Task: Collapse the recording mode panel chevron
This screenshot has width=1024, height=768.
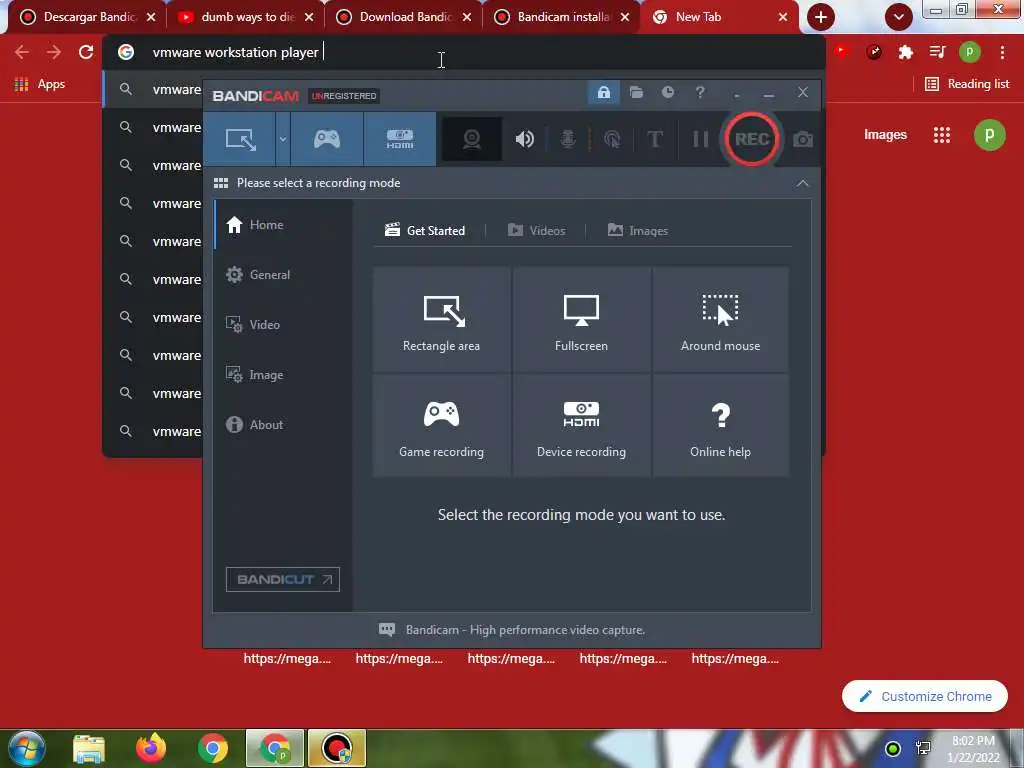Action: [803, 184]
